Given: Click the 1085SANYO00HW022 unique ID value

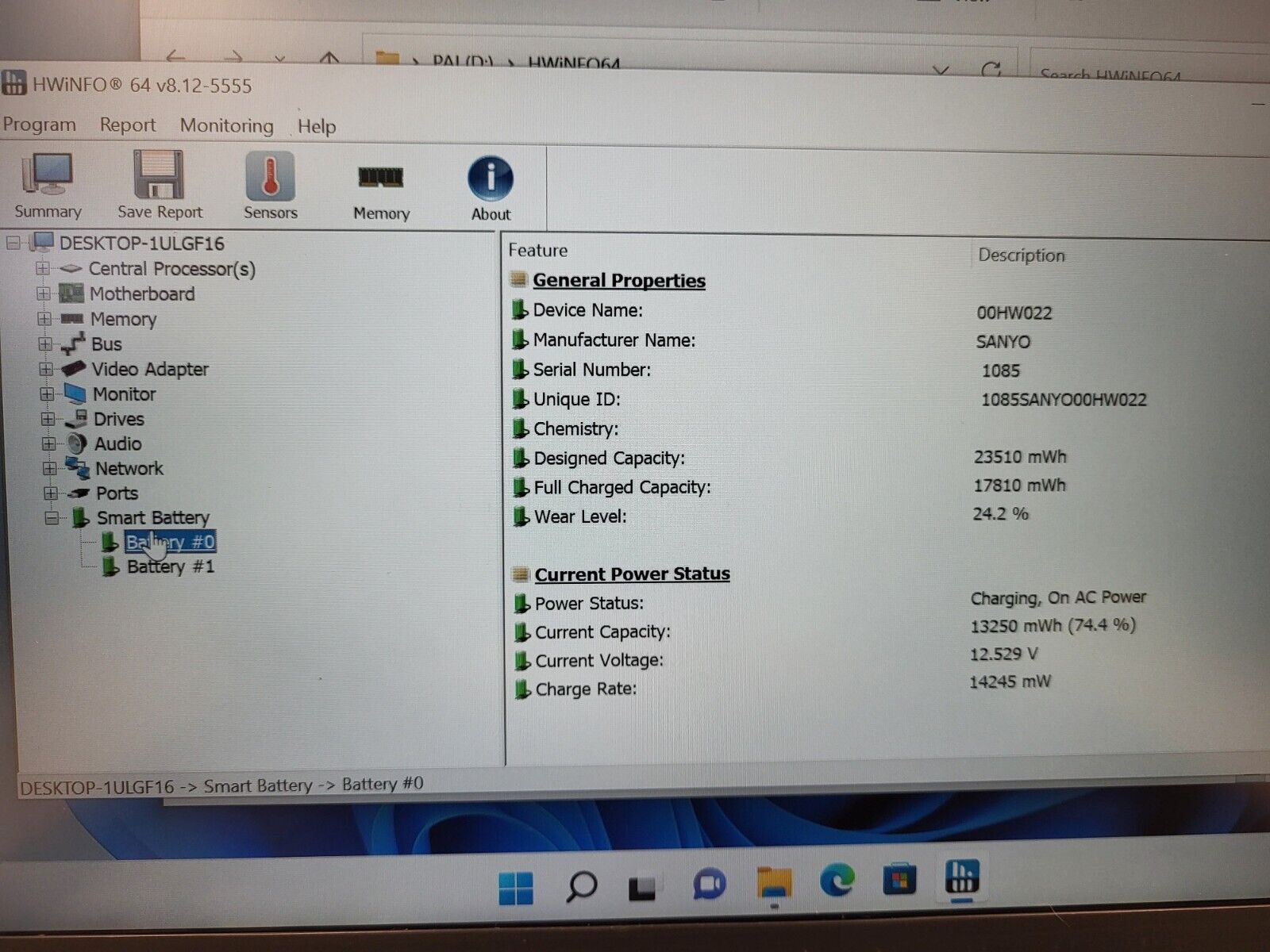Looking at the screenshot, I should click(x=1064, y=400).
